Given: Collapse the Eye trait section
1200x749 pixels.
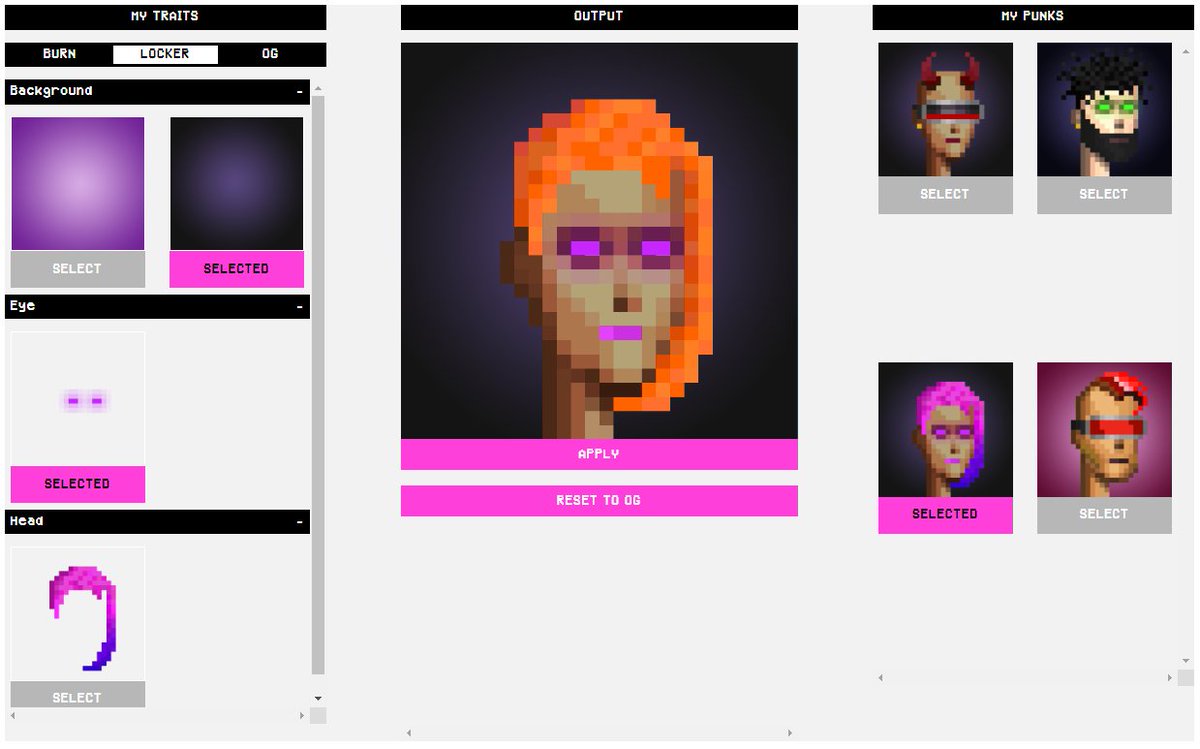Looking at the screenshot, I should tap(299, 307).
